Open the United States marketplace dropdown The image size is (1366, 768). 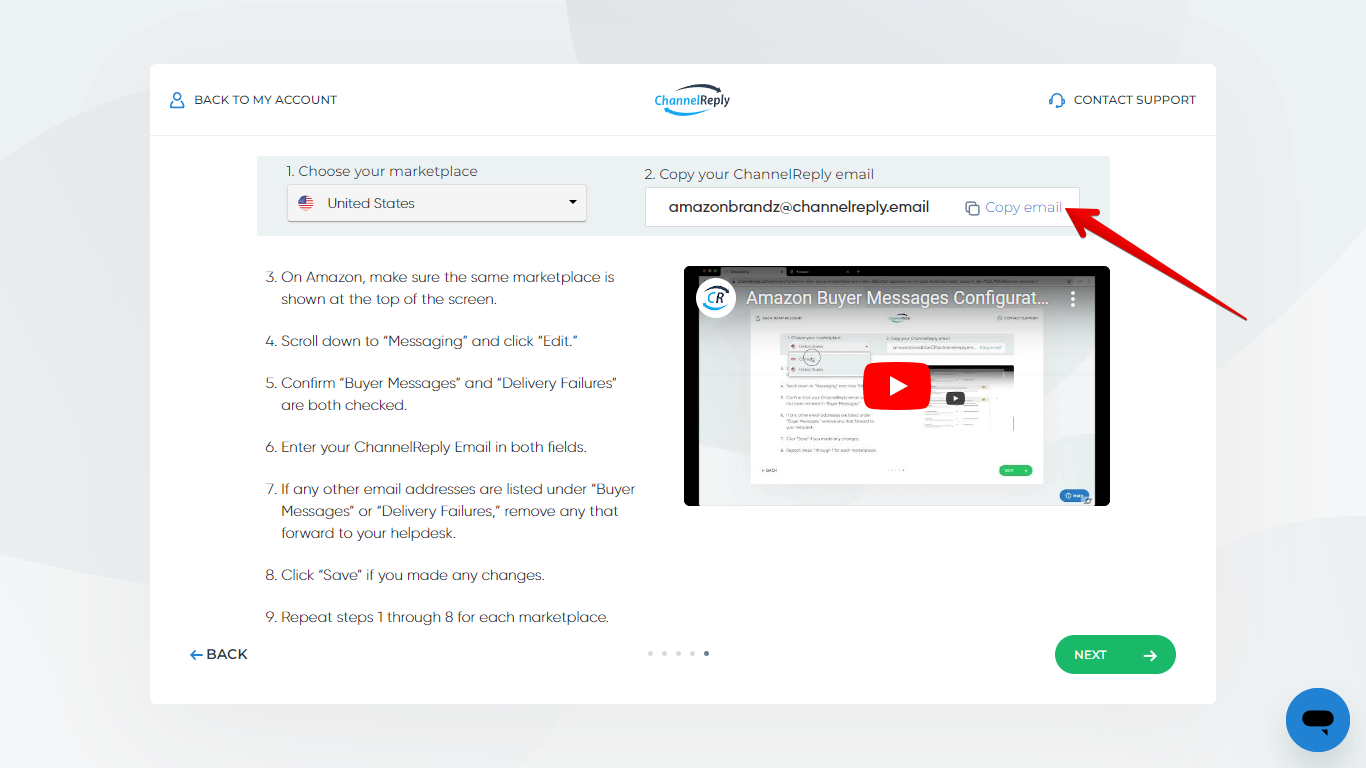437,203
